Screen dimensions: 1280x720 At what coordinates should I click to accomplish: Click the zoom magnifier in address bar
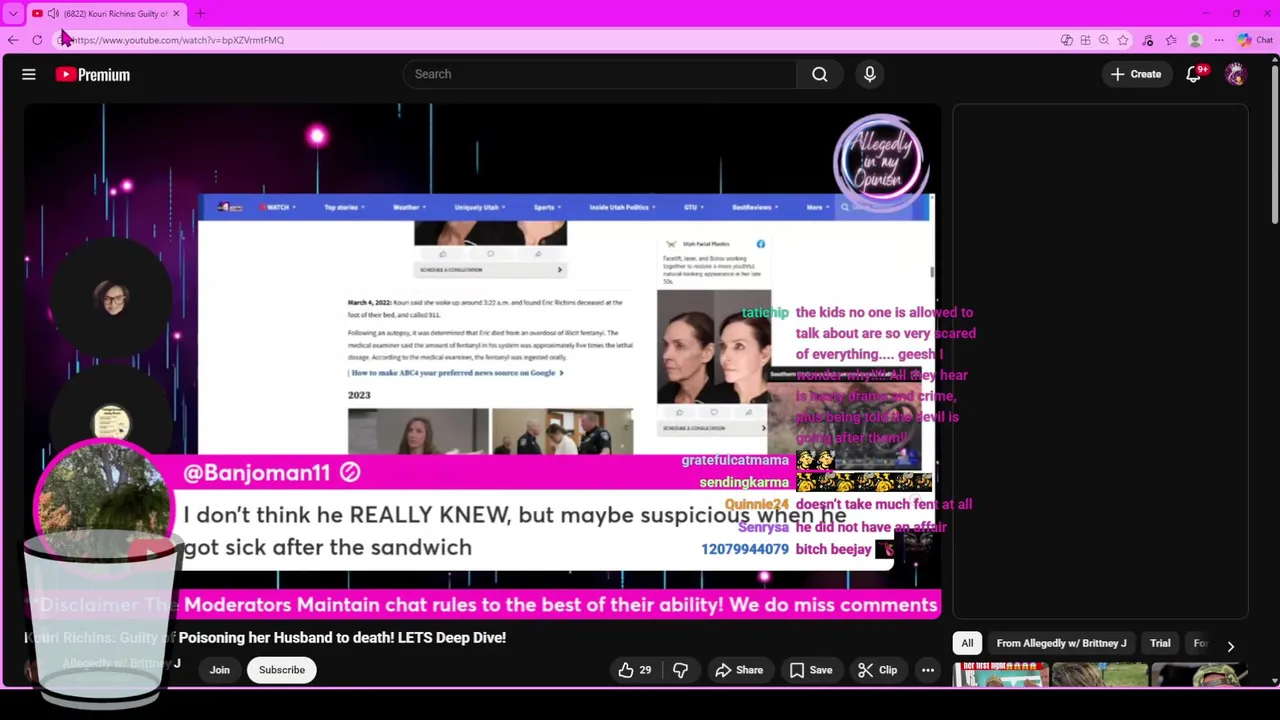1104,40
